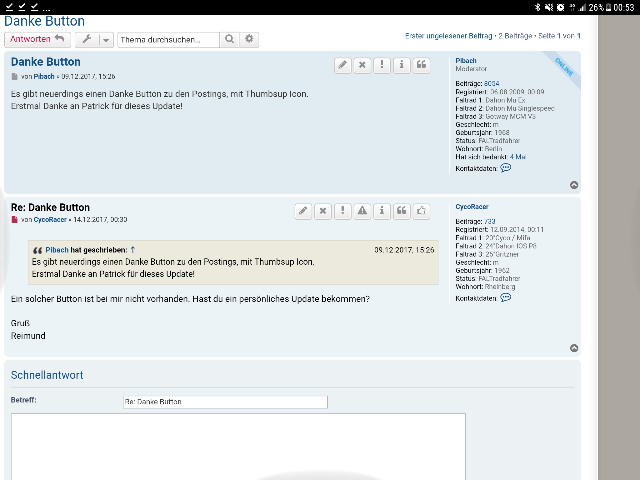640x480 pixels.
Task: Click the Antworten reply button
Action: 37,39
